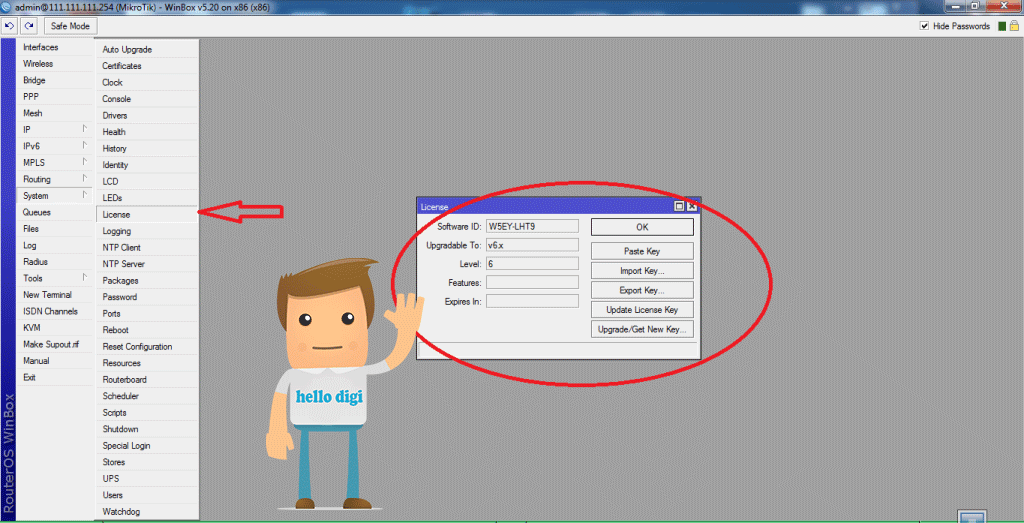
Task: Expand the Routing submenu arrow
Action: coord(85,179)
